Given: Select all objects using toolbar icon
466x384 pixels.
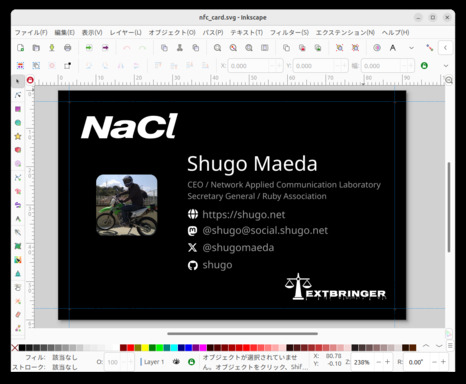Looking at the screenshot, I should point(20,66).
